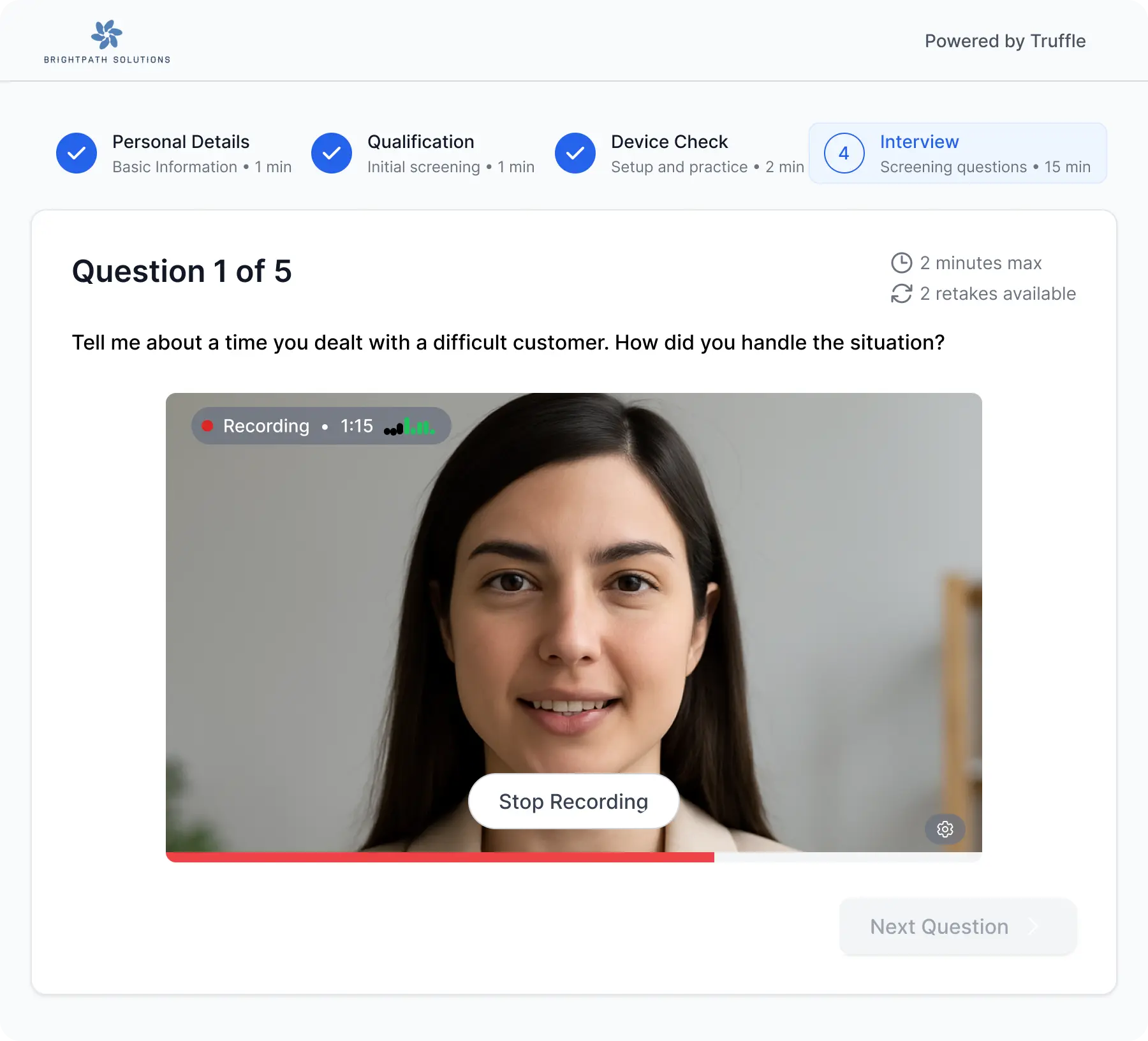
Task: Click the Personal Details checkmark circle
Action: click(x=77, y=153)
